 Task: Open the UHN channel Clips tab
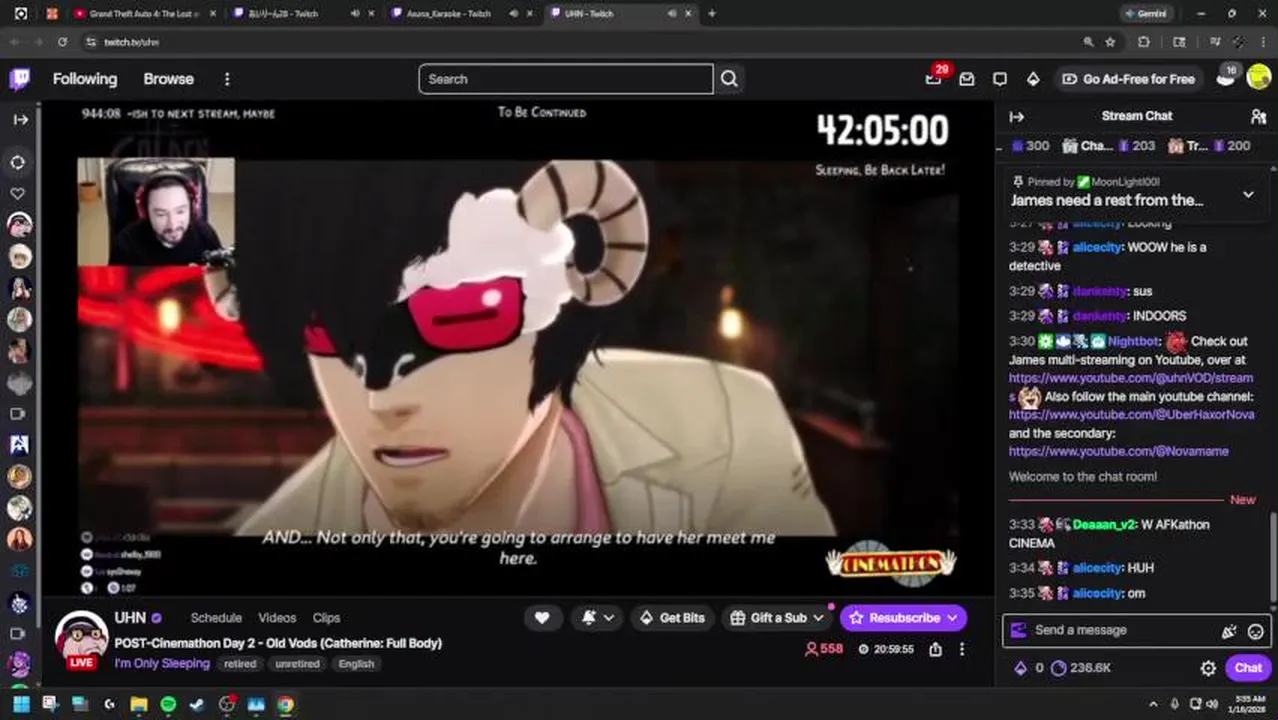(x=326, y=618)
